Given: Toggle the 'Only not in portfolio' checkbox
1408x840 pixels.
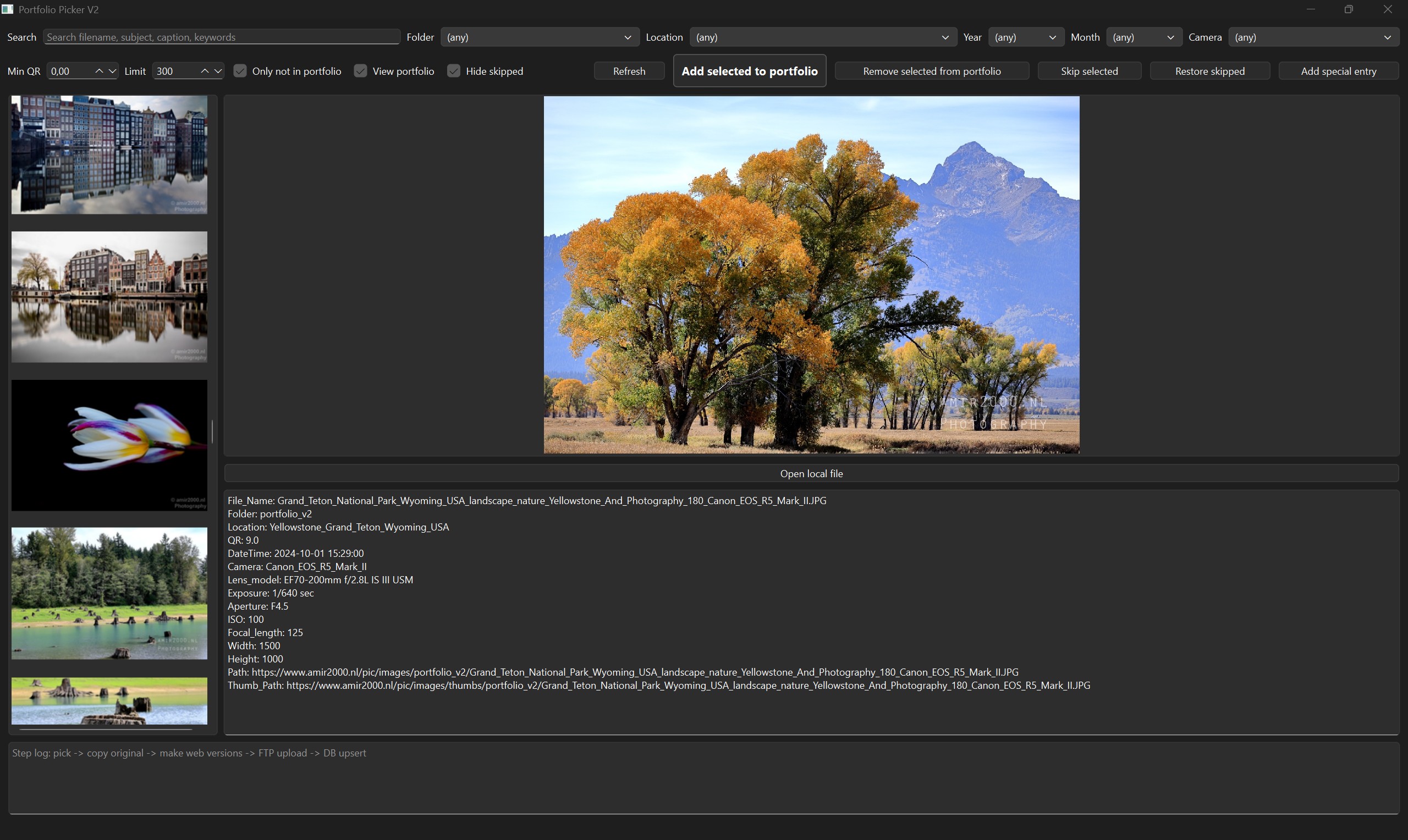Looking at the screenshot, I should (x=240, y=71).
